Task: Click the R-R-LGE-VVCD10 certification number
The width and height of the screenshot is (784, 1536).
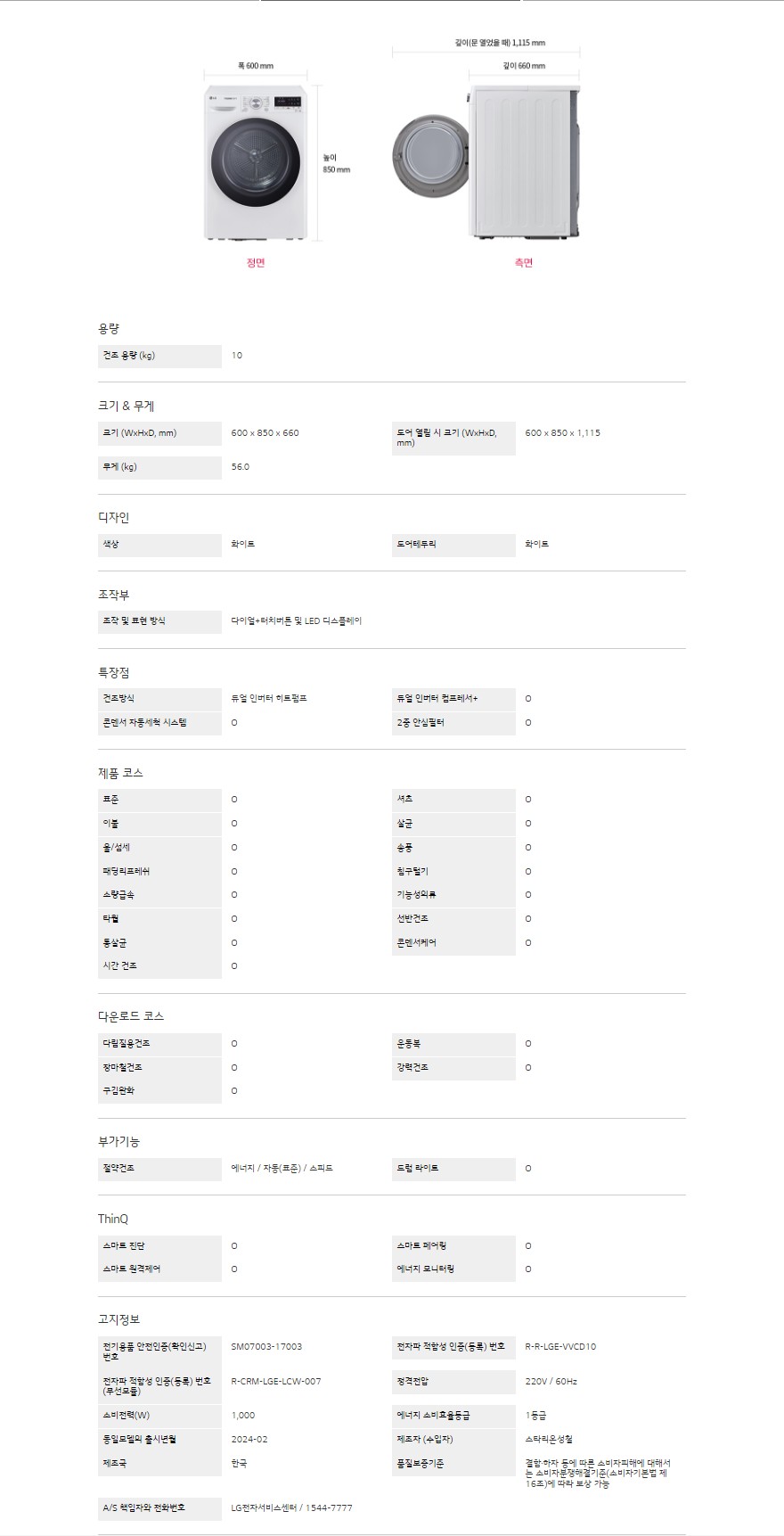Action: (560, 1347)
